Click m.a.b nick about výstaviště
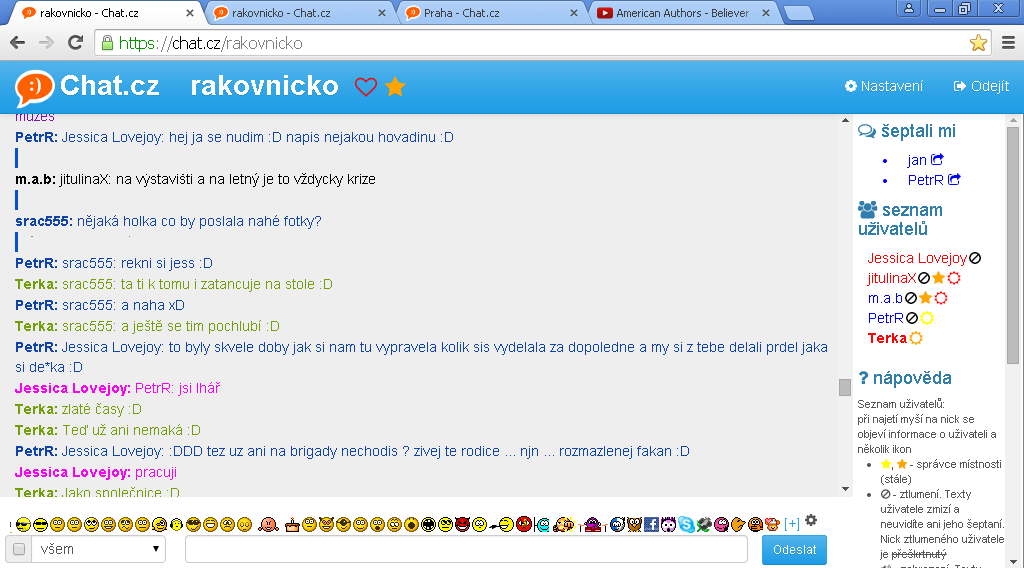Screen dimensions: 1024x568 point(35,180)
